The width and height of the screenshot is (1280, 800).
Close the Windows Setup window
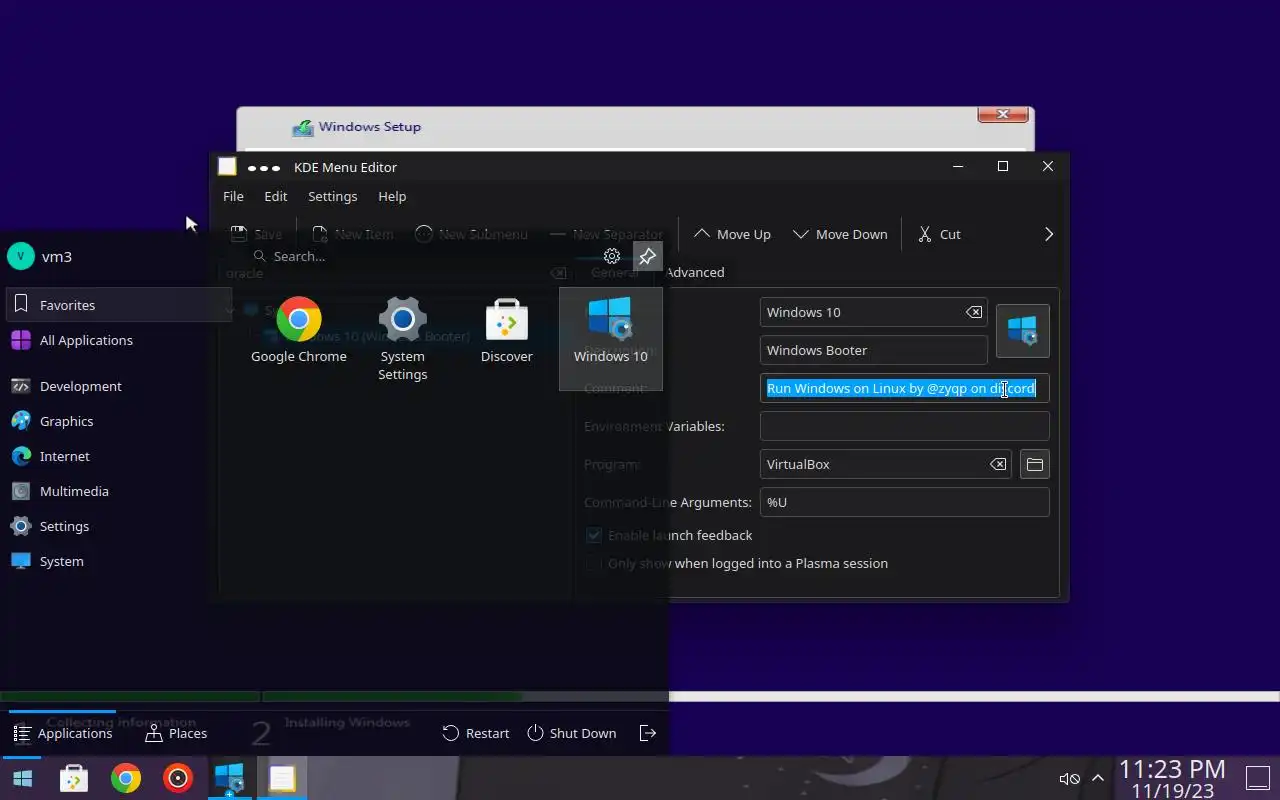1003,115
